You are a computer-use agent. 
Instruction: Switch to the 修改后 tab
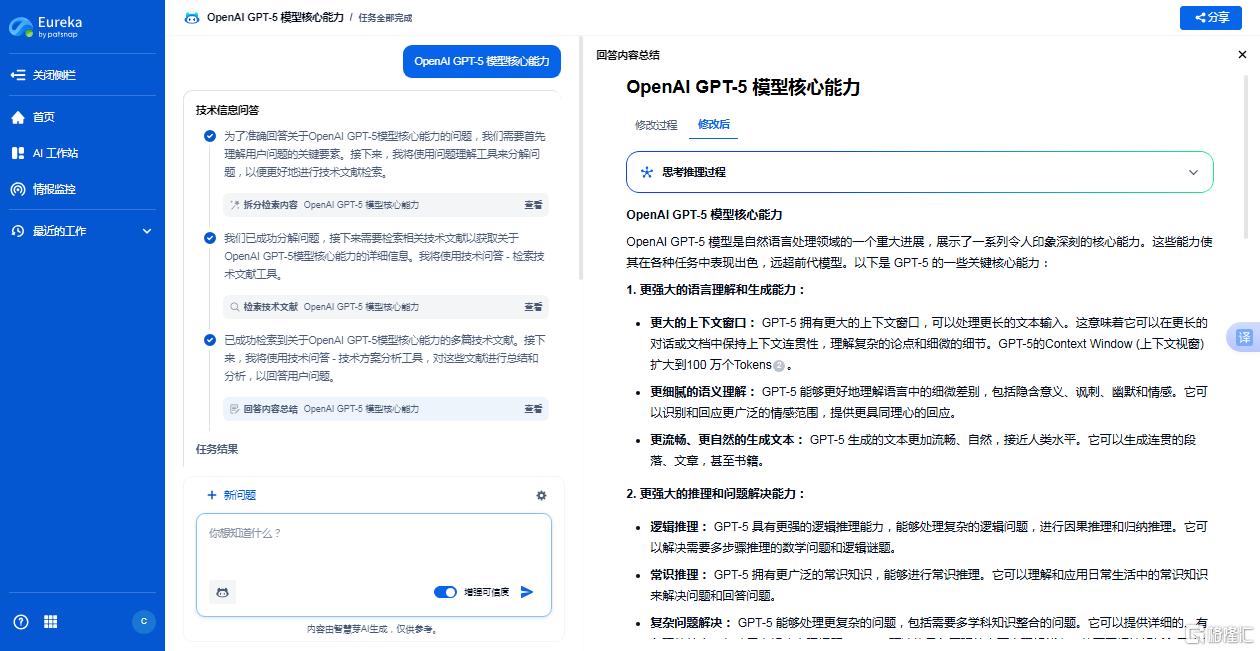[x=714, y=125]
